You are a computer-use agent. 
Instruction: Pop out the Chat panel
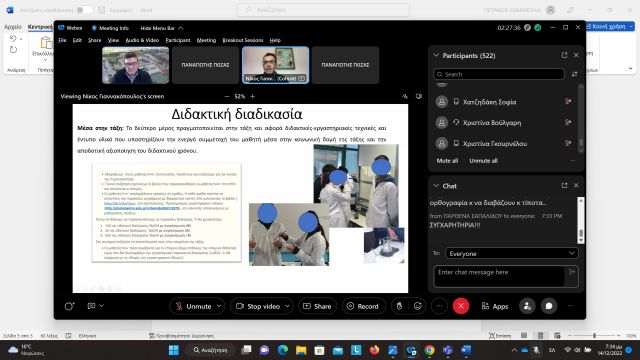[564, 186]
